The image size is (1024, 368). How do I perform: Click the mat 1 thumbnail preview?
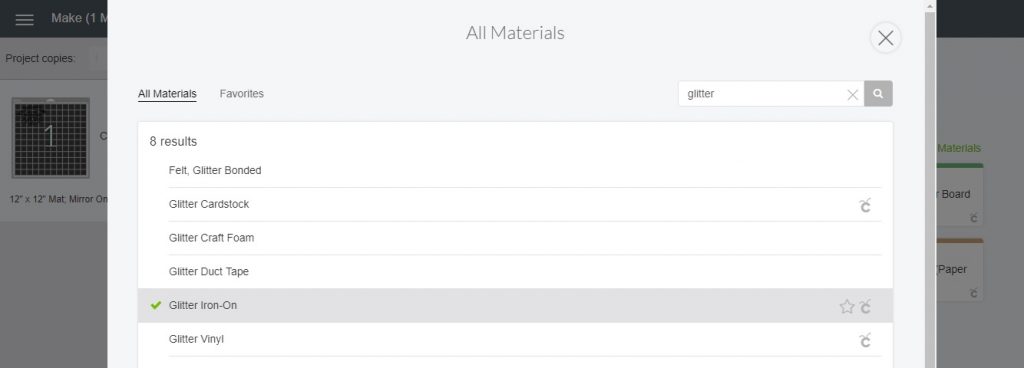[50, 138]
